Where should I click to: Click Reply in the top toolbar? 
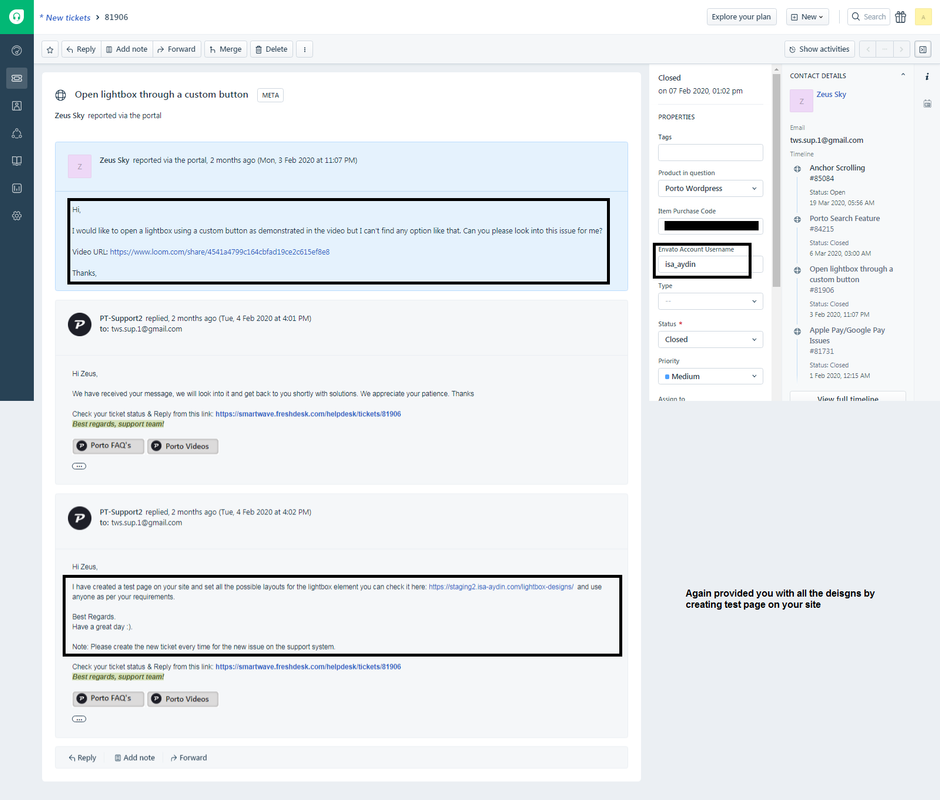coord(81,49)
